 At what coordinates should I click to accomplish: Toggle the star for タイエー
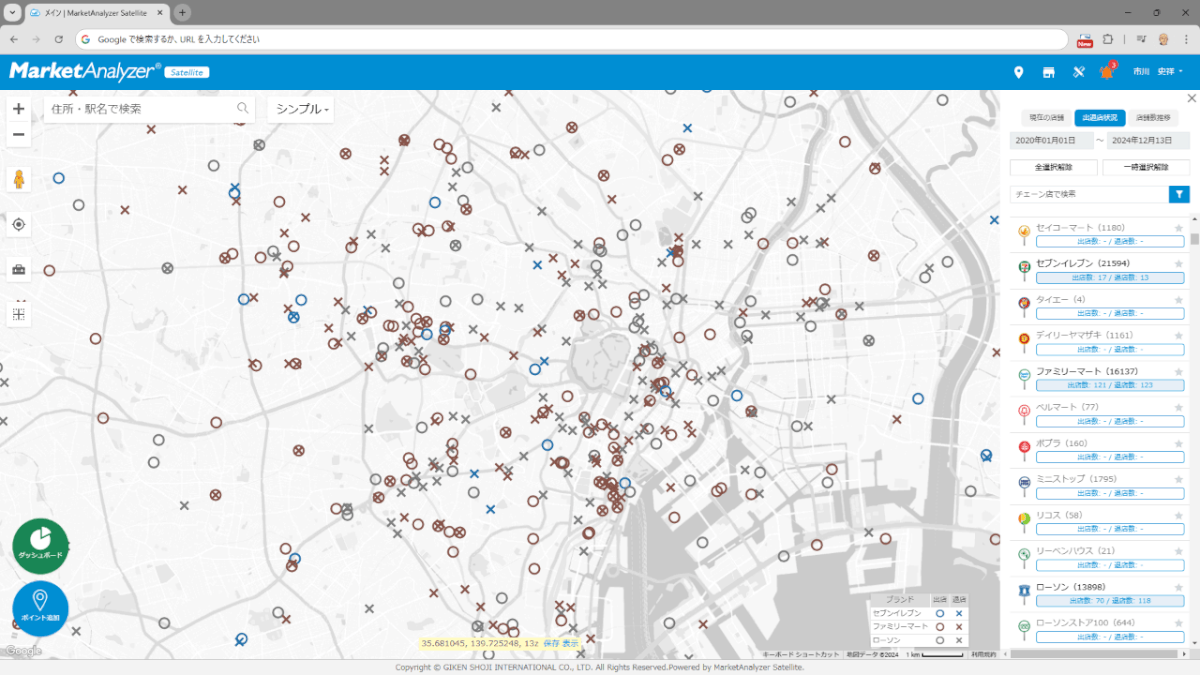pos(1179,302)
